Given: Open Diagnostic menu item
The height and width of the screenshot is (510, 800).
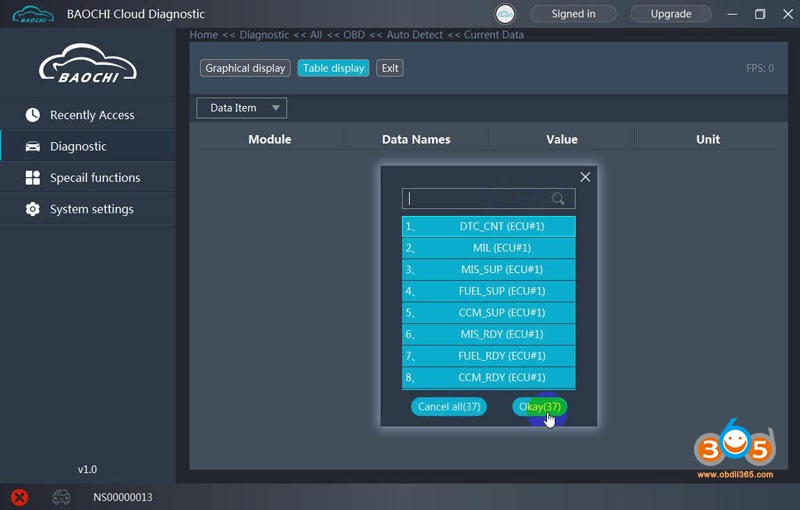Looking at the screenshot, I should [x=88, y=146].
